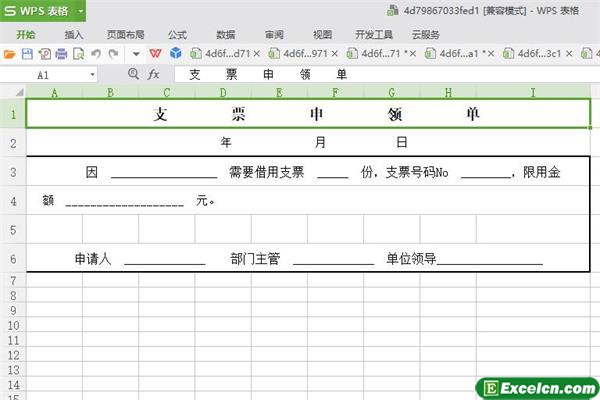Viewport: 600px width, 400px height.
Task: Select row 4 header
Action: tap(13, 201)
